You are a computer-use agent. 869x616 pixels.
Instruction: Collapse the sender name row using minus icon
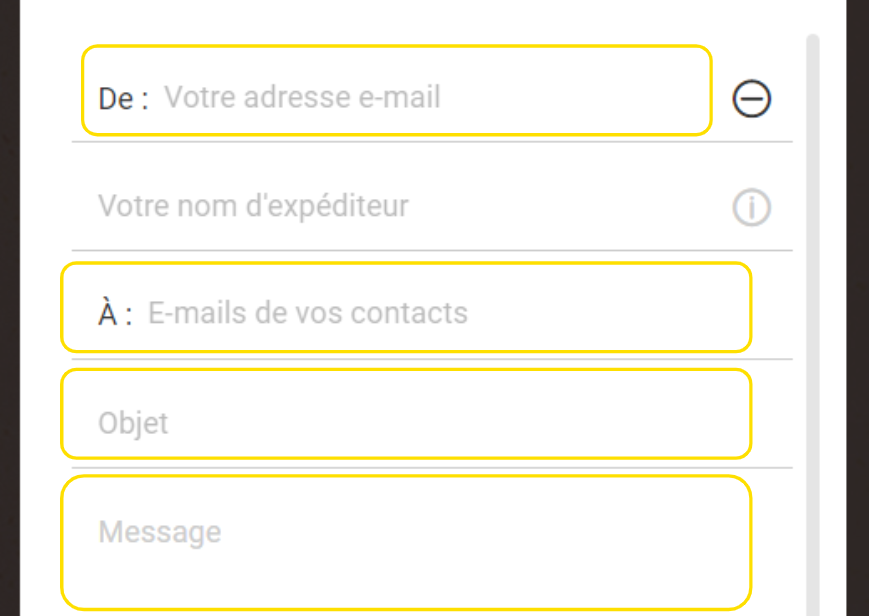[x=752, y=99]
